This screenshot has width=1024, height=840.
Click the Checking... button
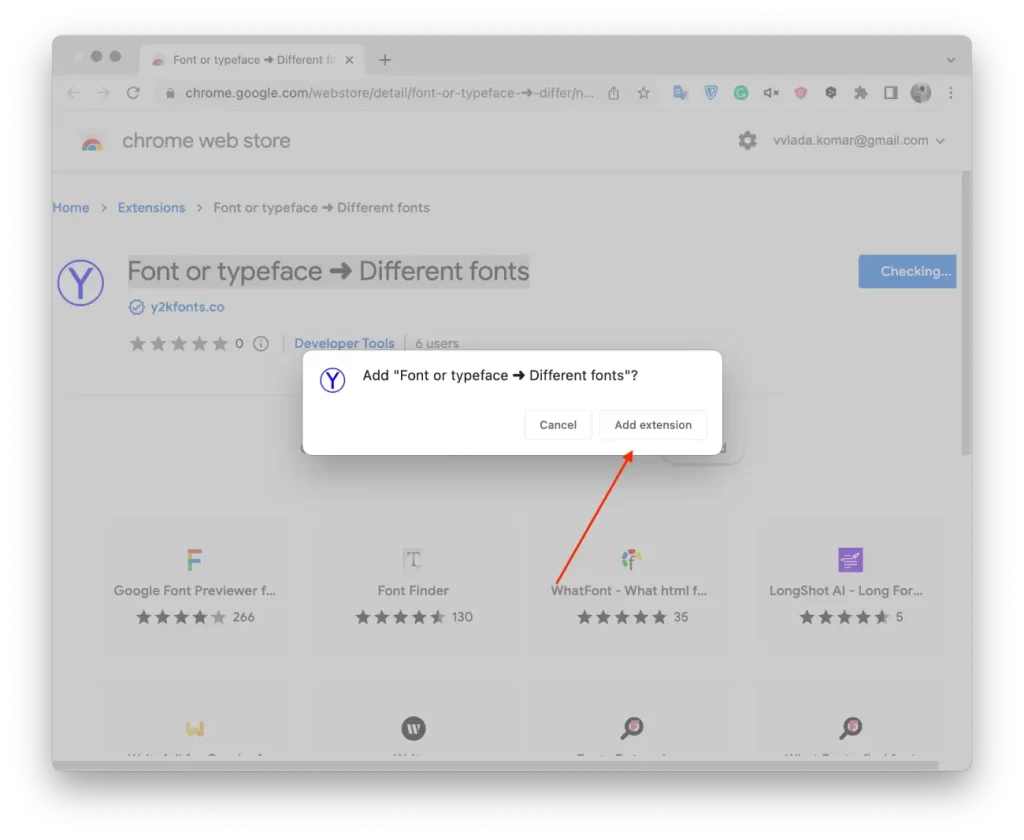point(907,271)
